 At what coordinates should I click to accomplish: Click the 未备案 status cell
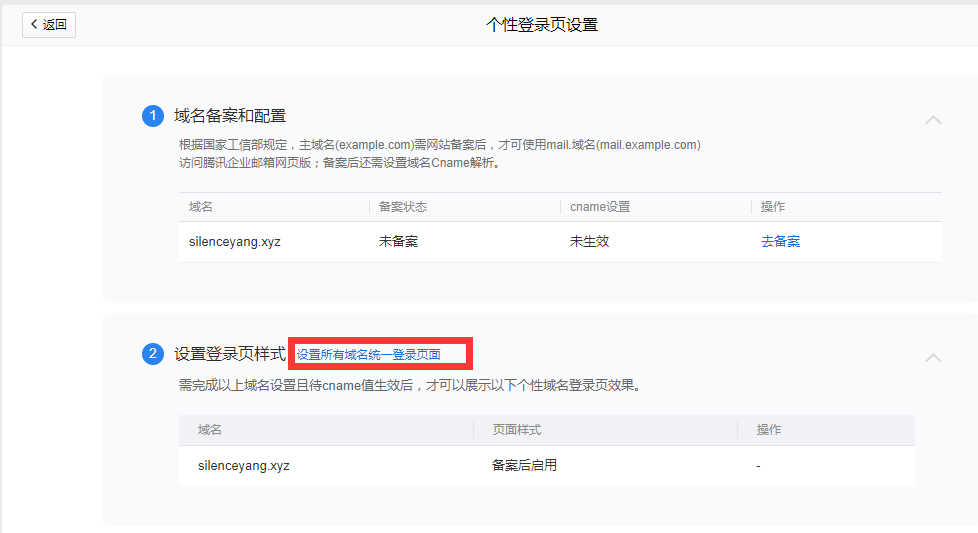tap(399, 241)
